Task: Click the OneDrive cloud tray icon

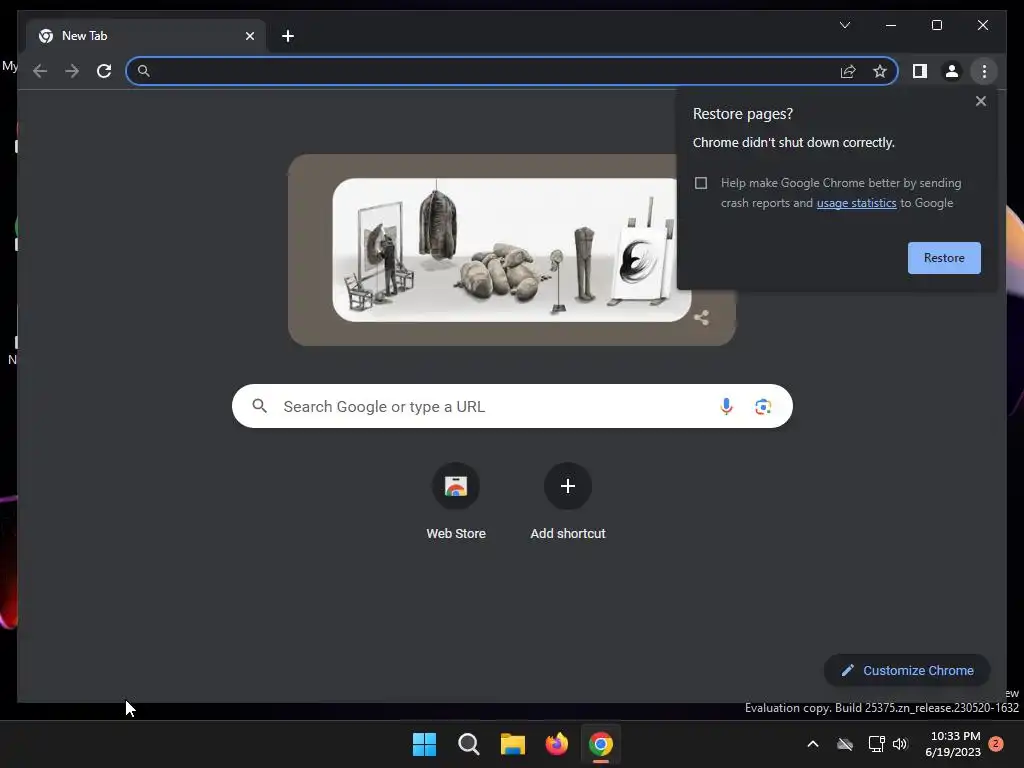Action: (x=844, y=744)
